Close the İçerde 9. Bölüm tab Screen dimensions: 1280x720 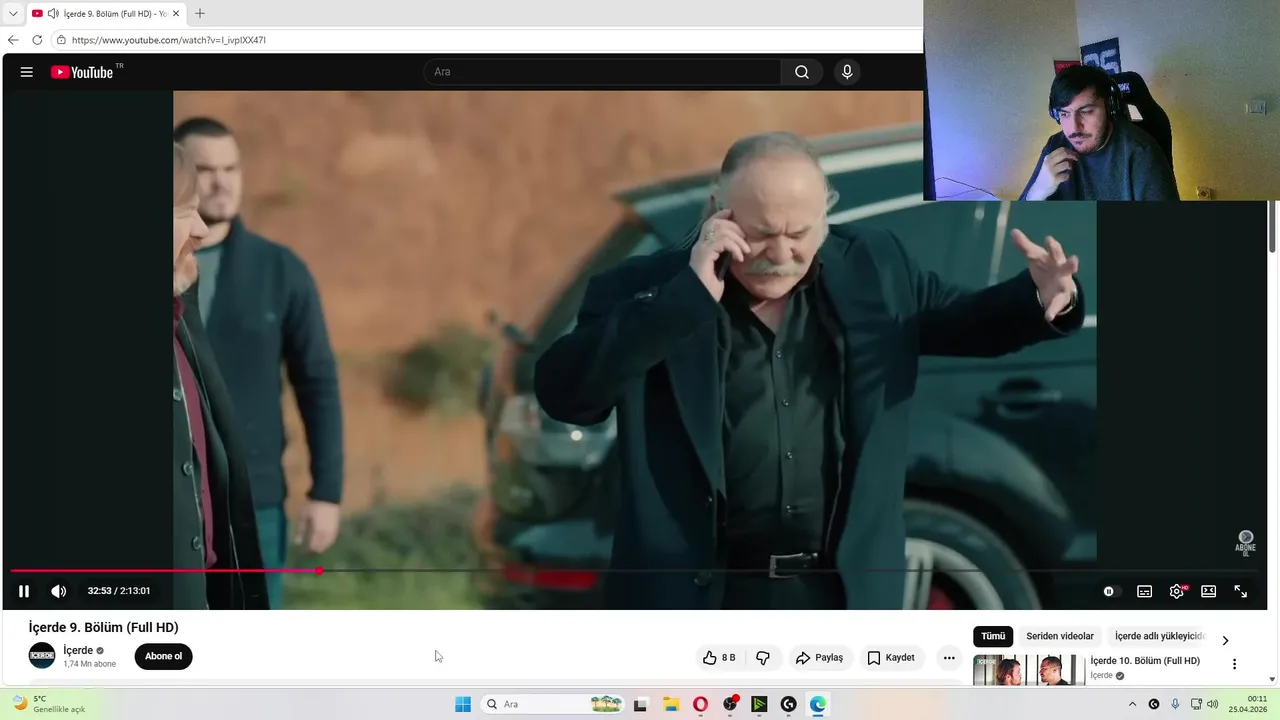(x=176, y=14)
